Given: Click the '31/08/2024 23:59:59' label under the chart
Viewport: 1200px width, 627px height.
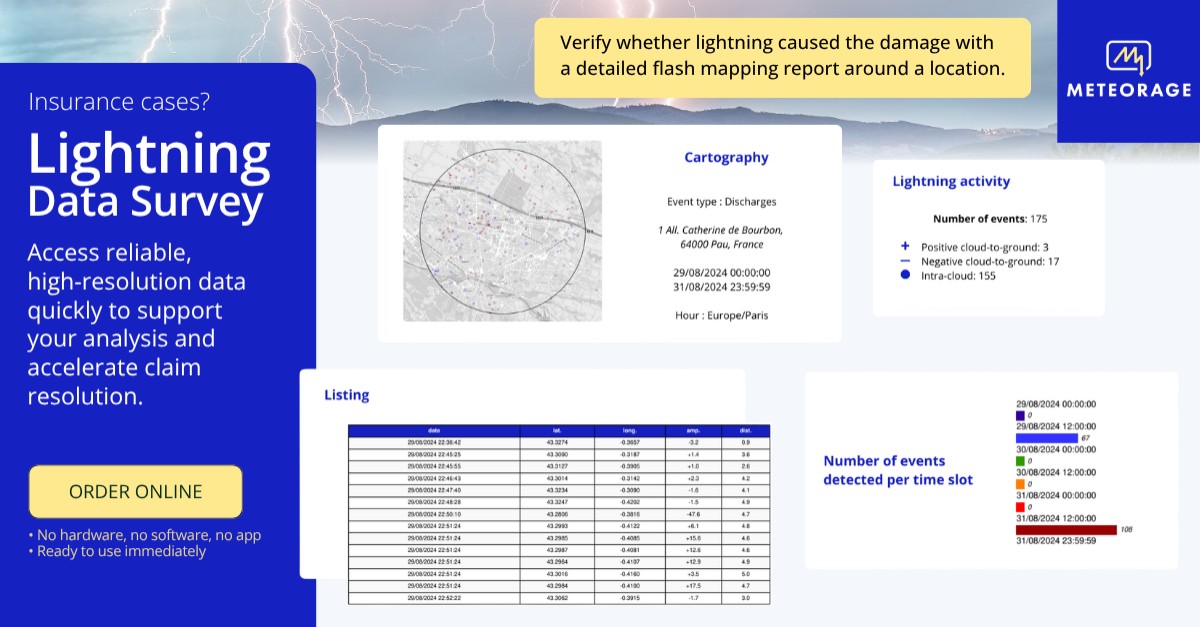Looking at the screenshot, I should tap(1056, 541).
